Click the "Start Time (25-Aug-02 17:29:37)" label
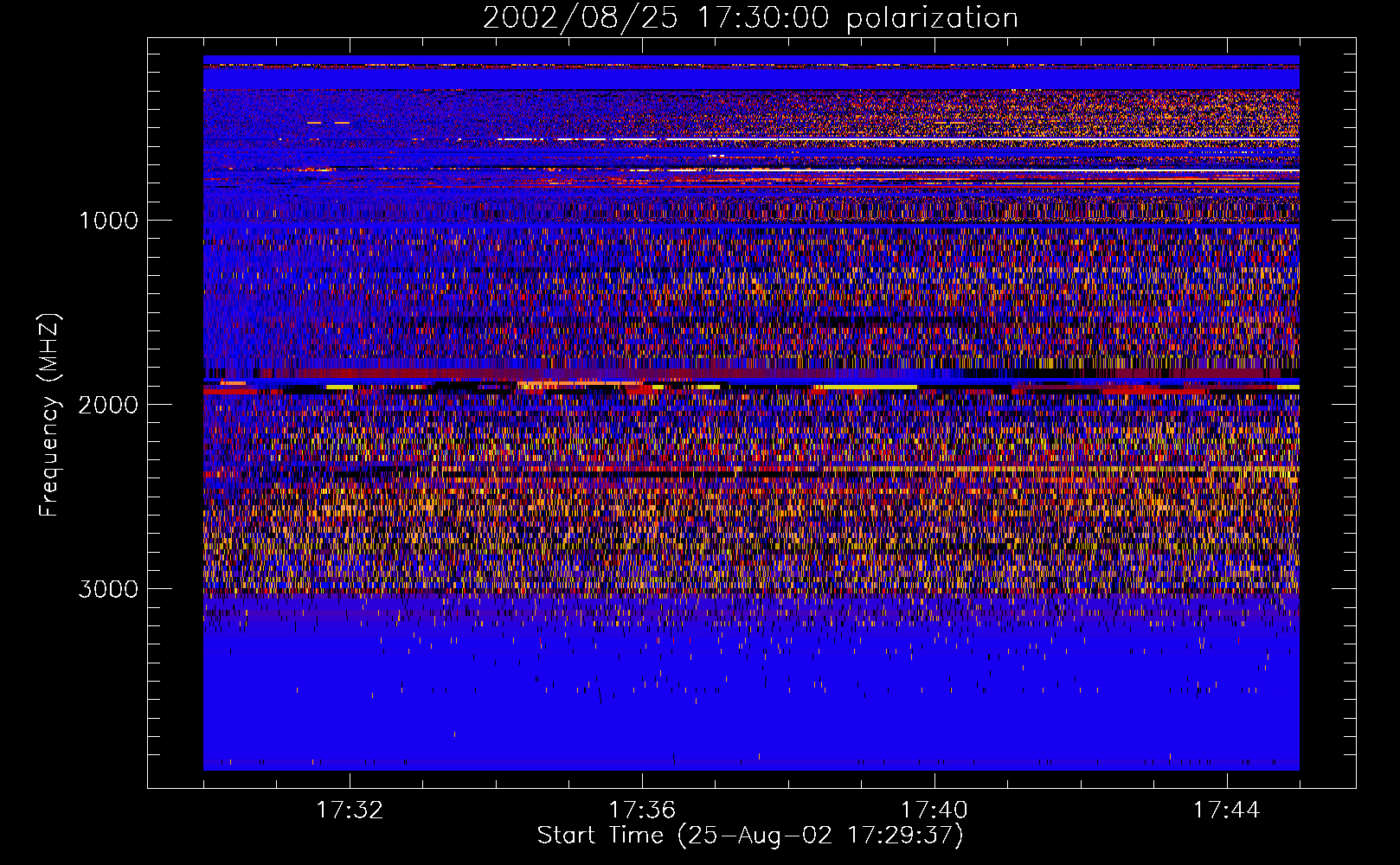Viewport: 1400px width, 865px height. point(750,836)
